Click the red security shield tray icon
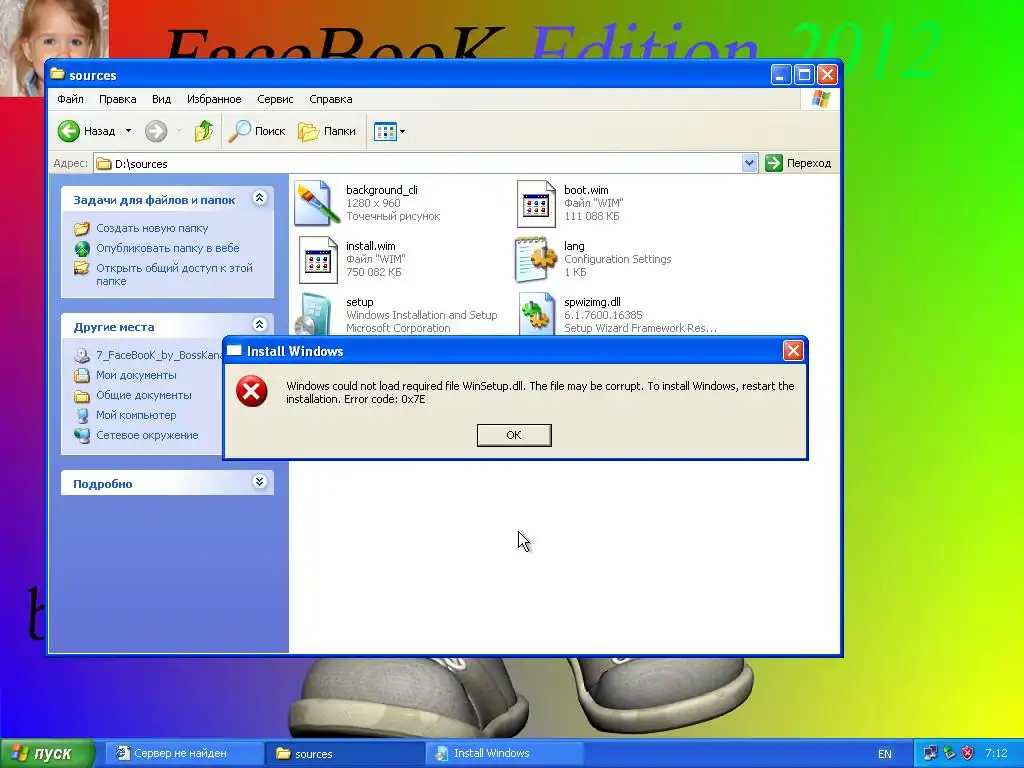This screenshot has height=768, width=1024. point(968,754)
